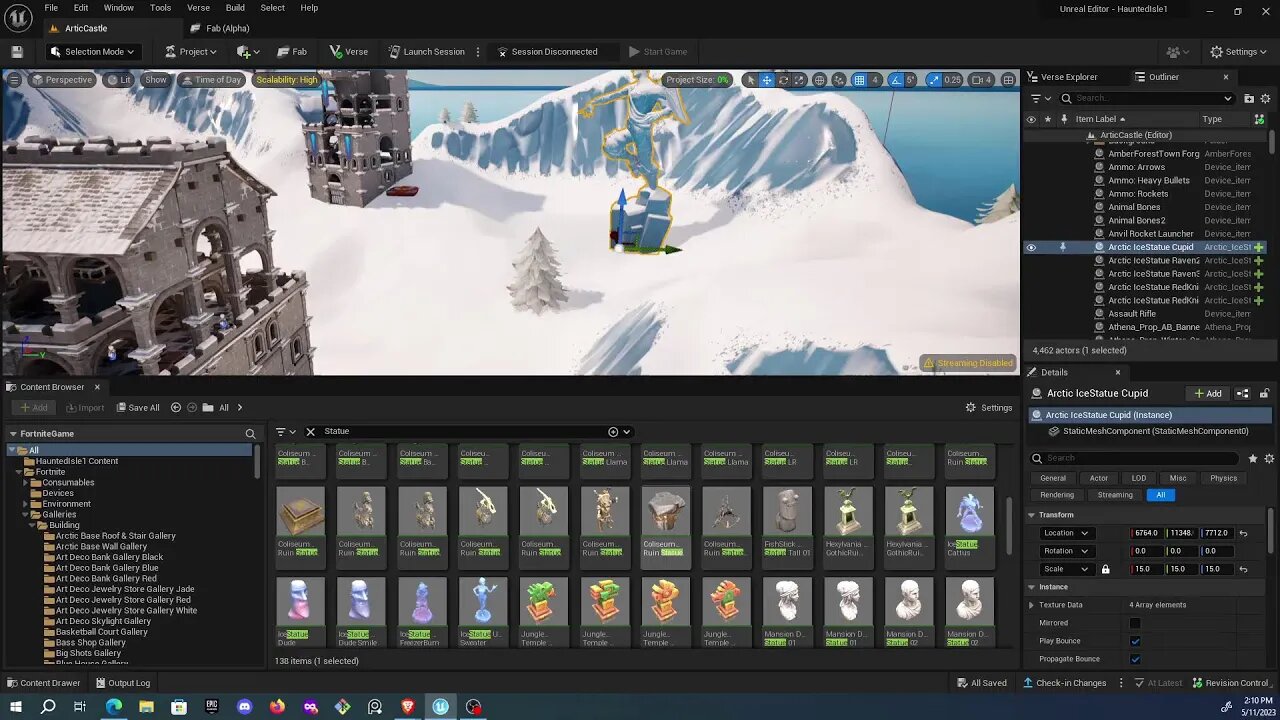
Task: Search the FortniteGame source tree
Action: click(x=250, y=434)
